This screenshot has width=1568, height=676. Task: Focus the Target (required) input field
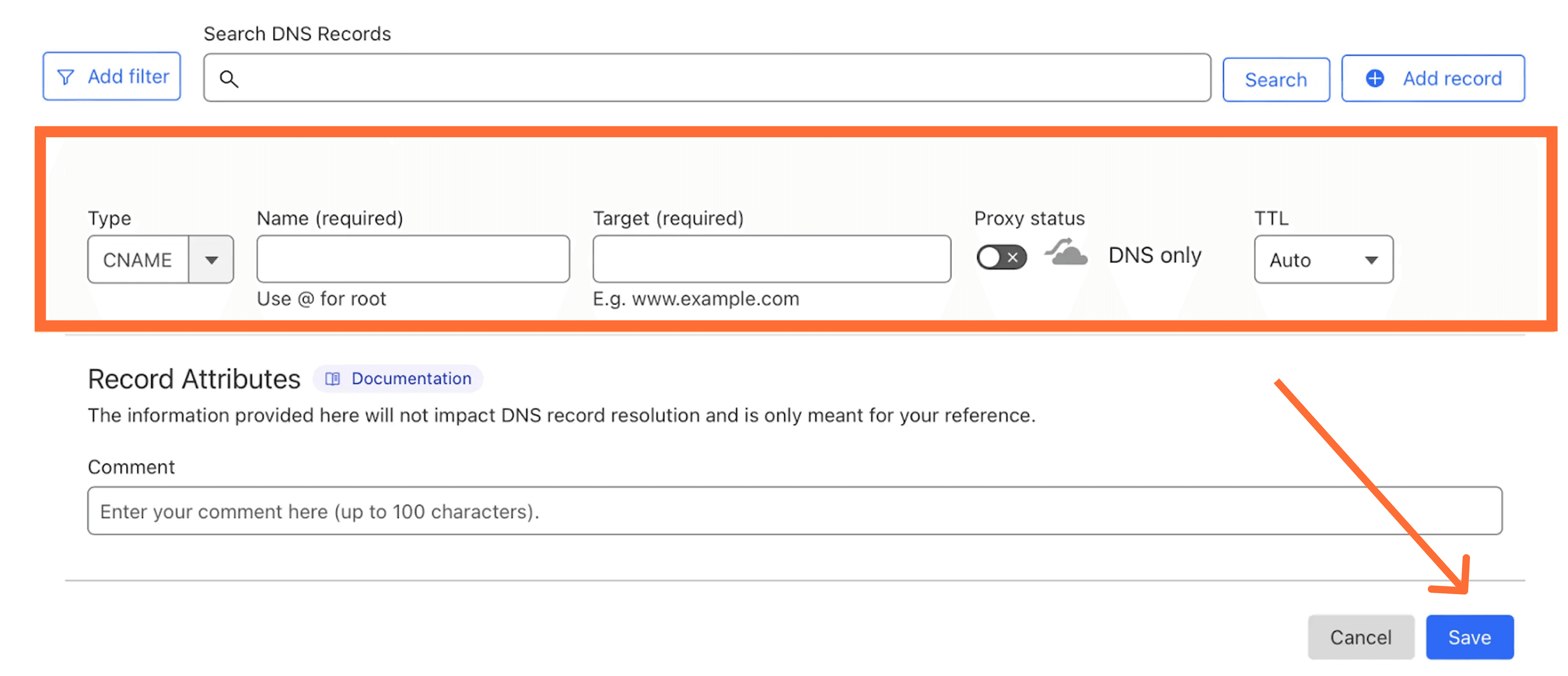[x=771, y=259]
